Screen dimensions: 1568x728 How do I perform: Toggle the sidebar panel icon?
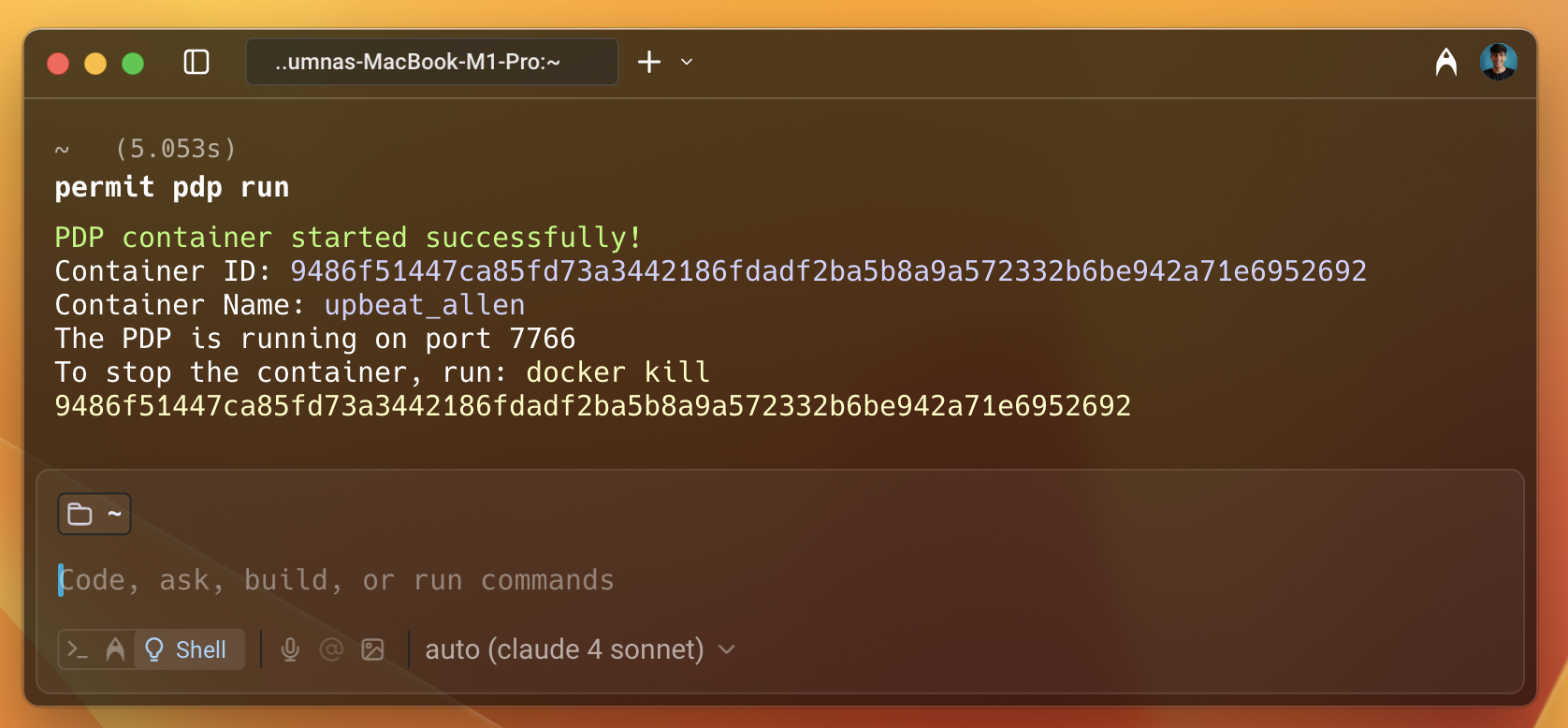196,63
